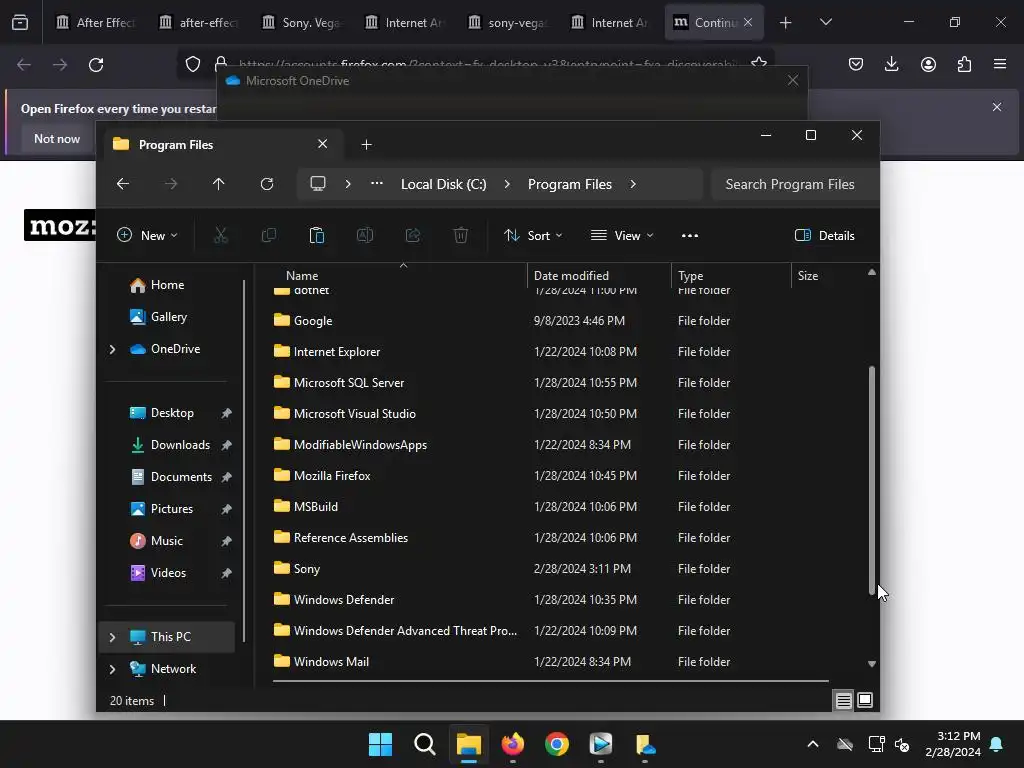
Task: Click the Copy icon in Explorer toolbar
Action: (268, 236)
